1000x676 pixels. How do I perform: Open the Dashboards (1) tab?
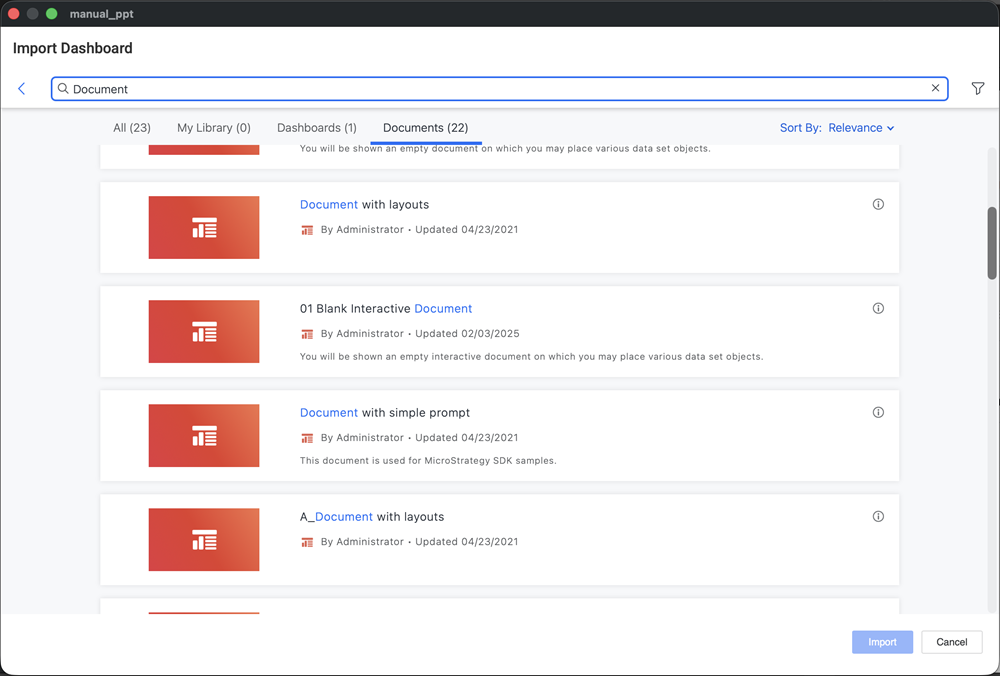click(x=316, y=128)
